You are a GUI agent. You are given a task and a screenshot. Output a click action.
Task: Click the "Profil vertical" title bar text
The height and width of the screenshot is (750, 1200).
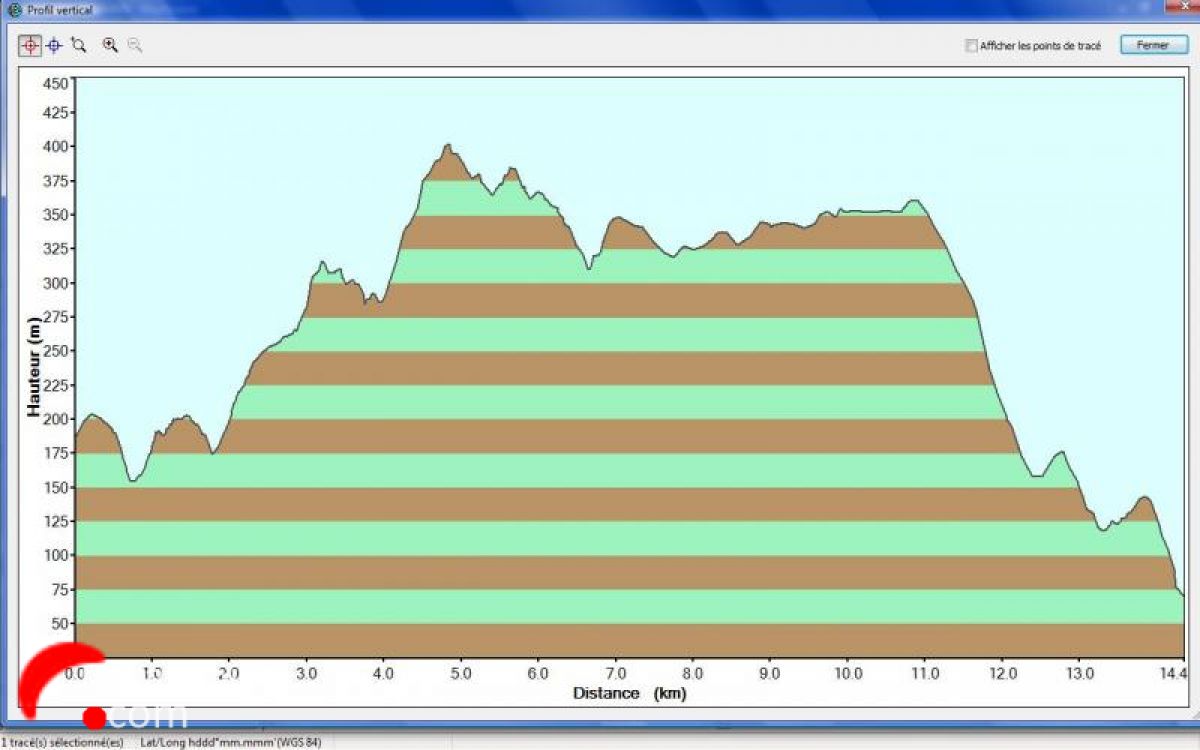click(x=60, y=10)
